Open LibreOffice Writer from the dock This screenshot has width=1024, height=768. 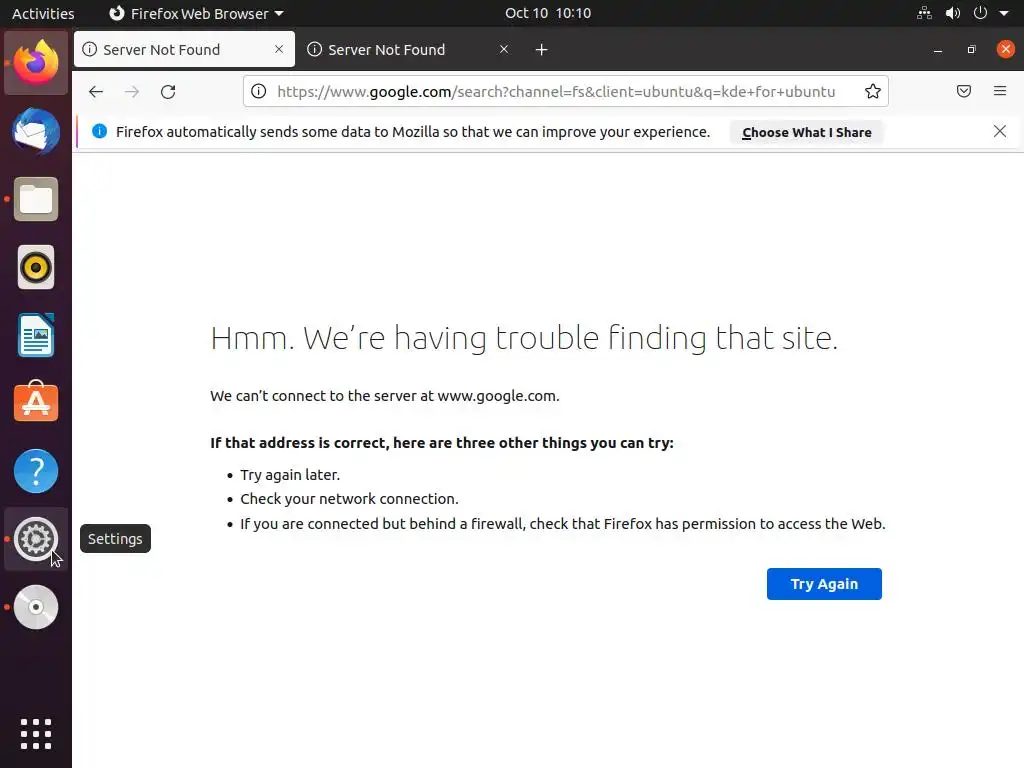click(36, 335)
